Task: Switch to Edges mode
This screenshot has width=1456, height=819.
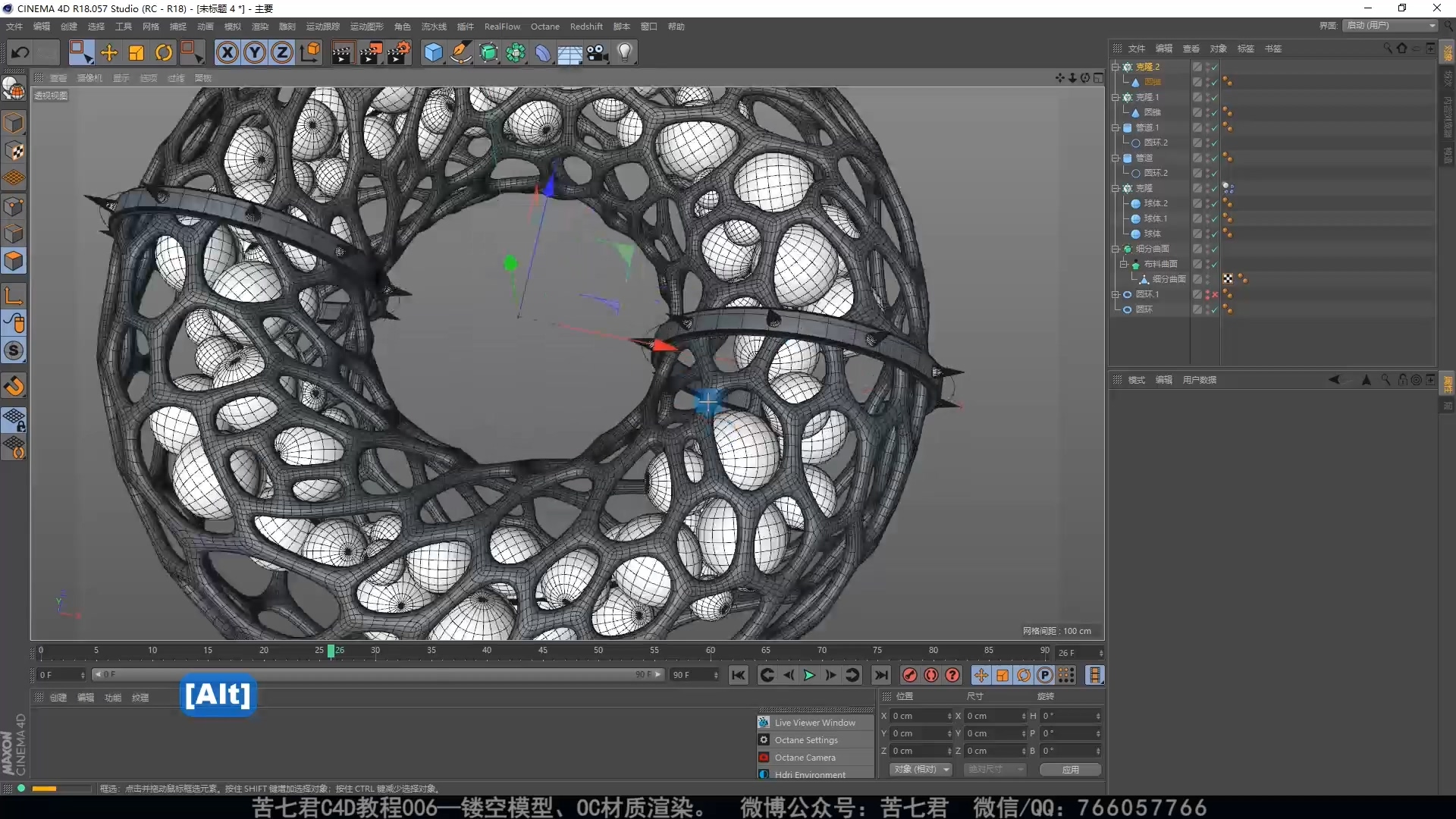Action: coord(14,234)
